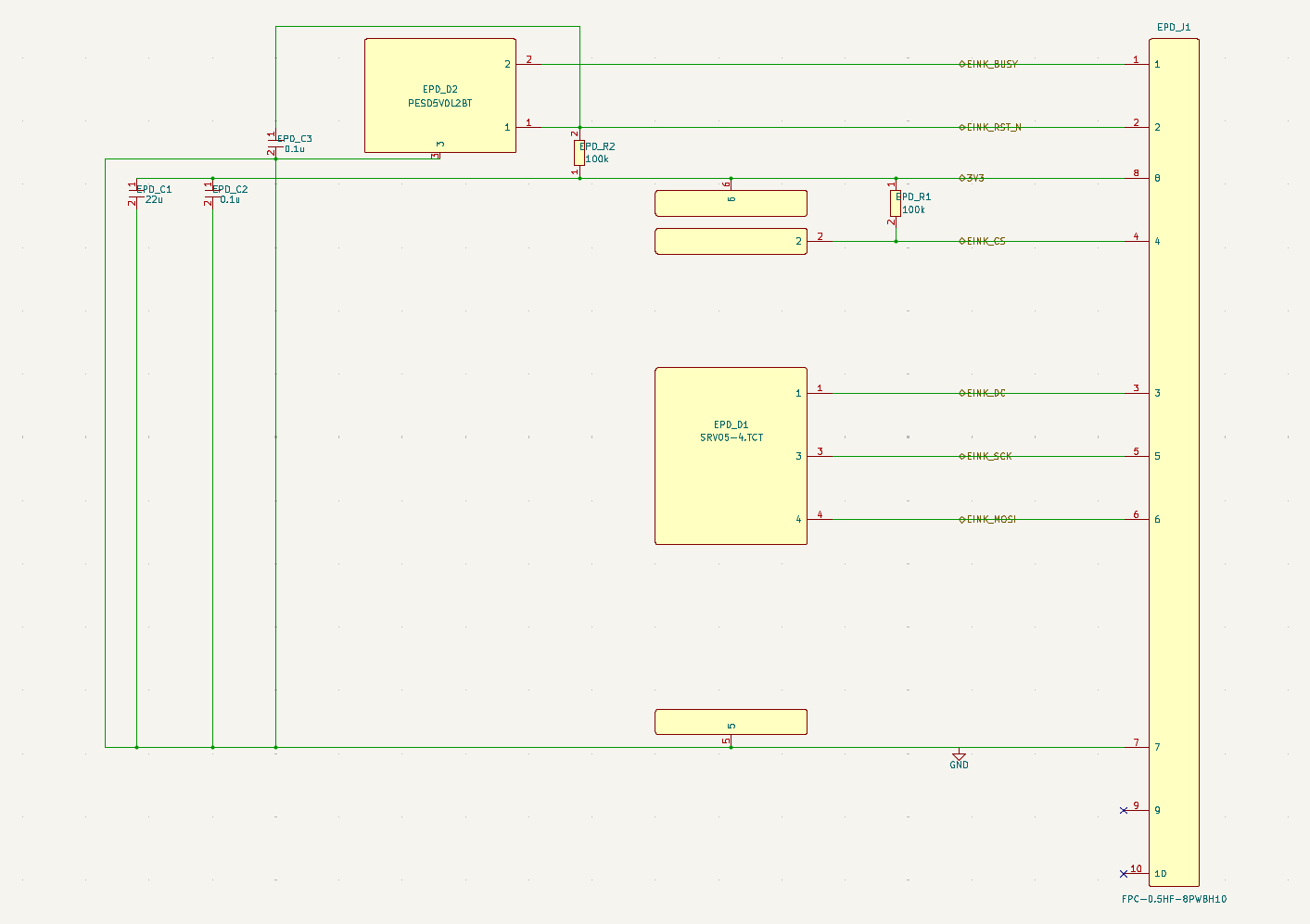Click the 3V3 net label
The image size is (1310, 924).
(972, 178)
